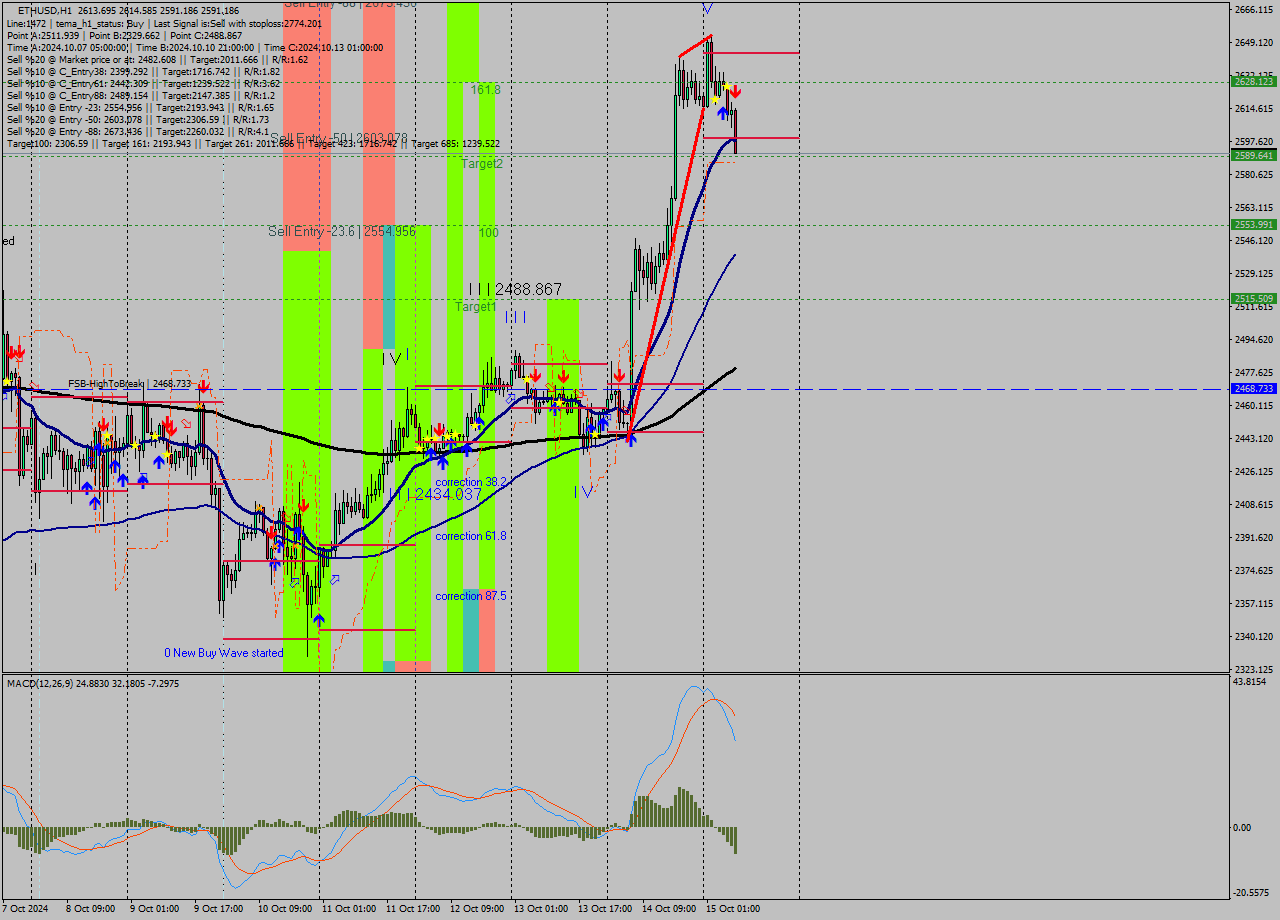Click the Fibonacci 100 level label
Screen dimensions: 1280x920
pyautogui.click(x=488, y=232)
